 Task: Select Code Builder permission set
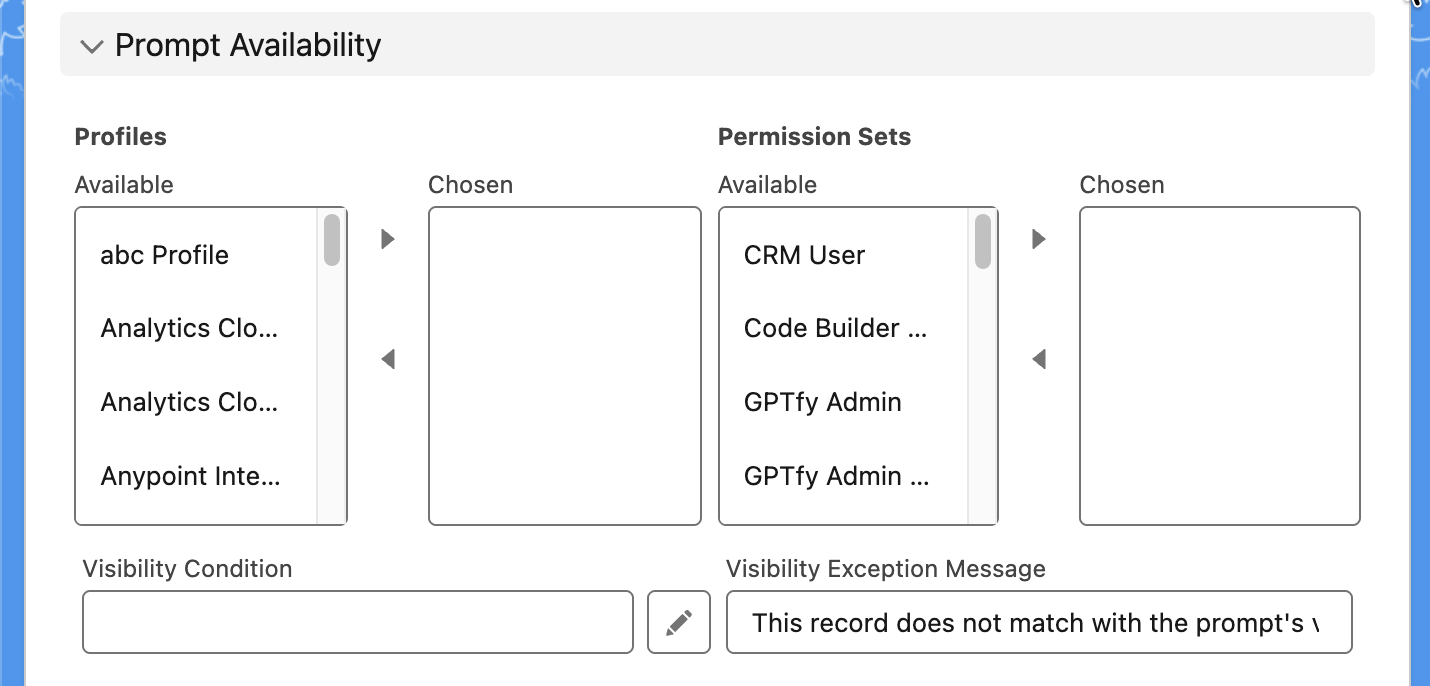[x=835, y=328]
